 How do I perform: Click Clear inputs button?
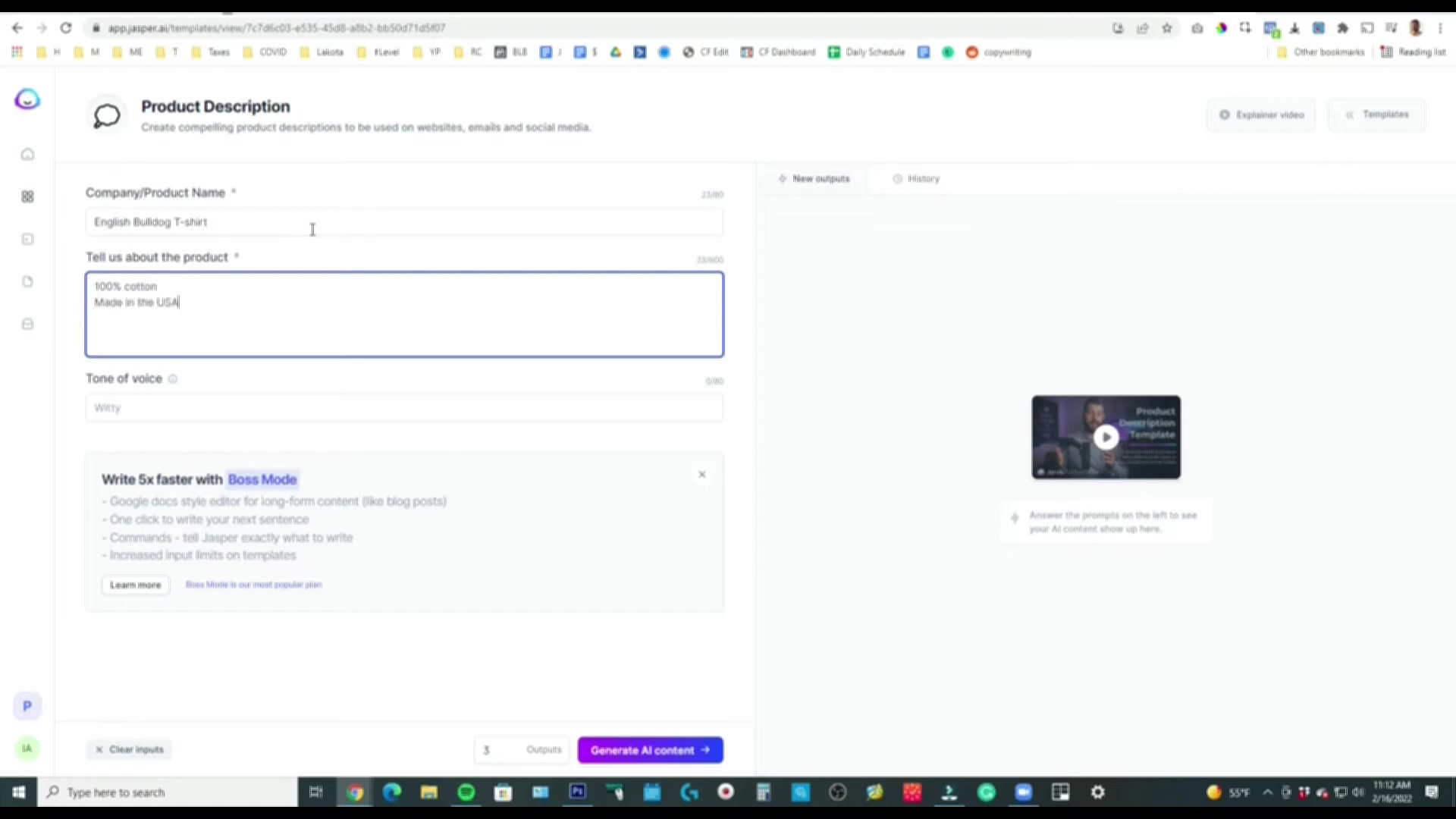130,750
